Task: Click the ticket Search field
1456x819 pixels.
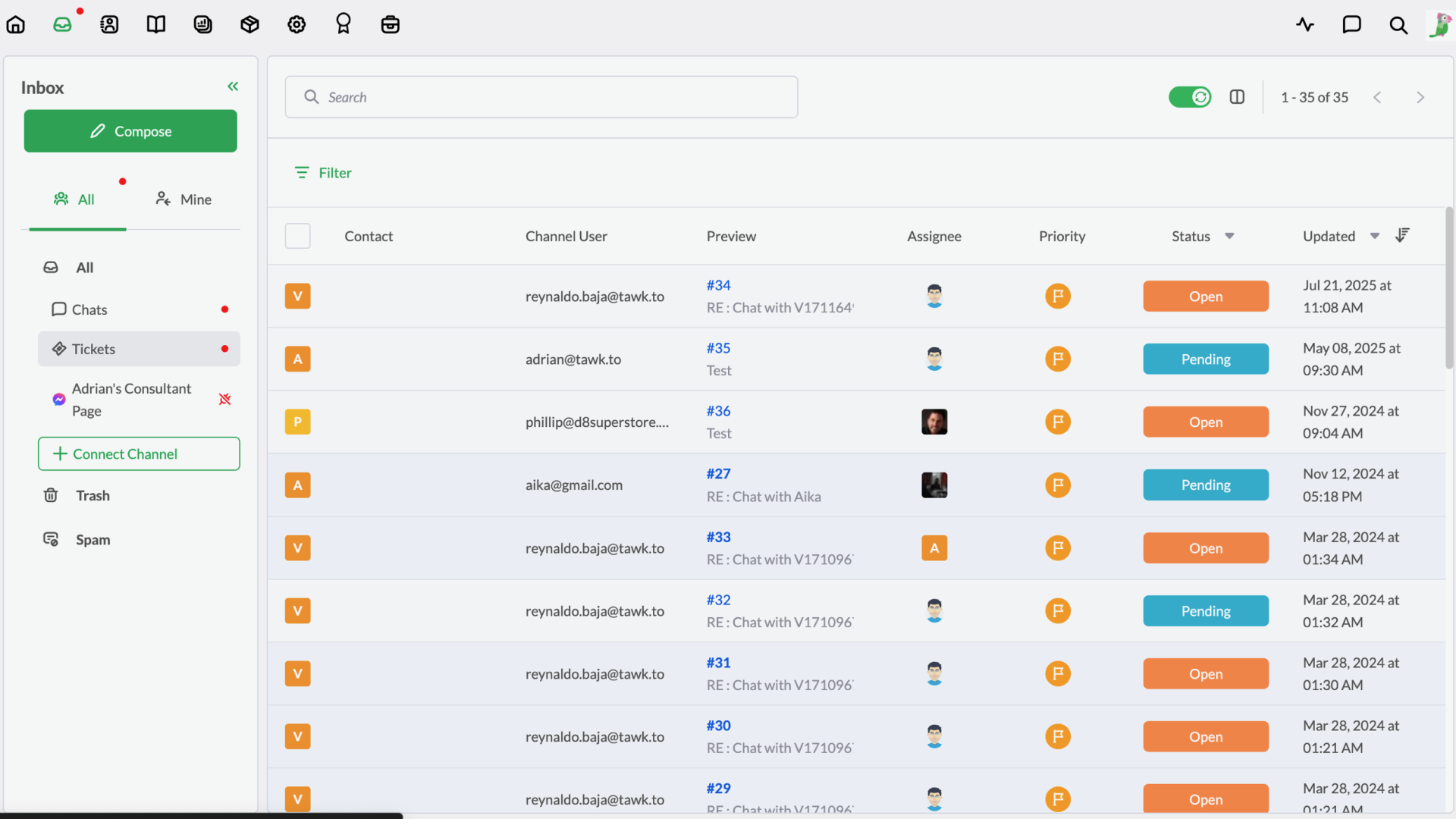Action: pyautogui.click(x=541, y=97)
